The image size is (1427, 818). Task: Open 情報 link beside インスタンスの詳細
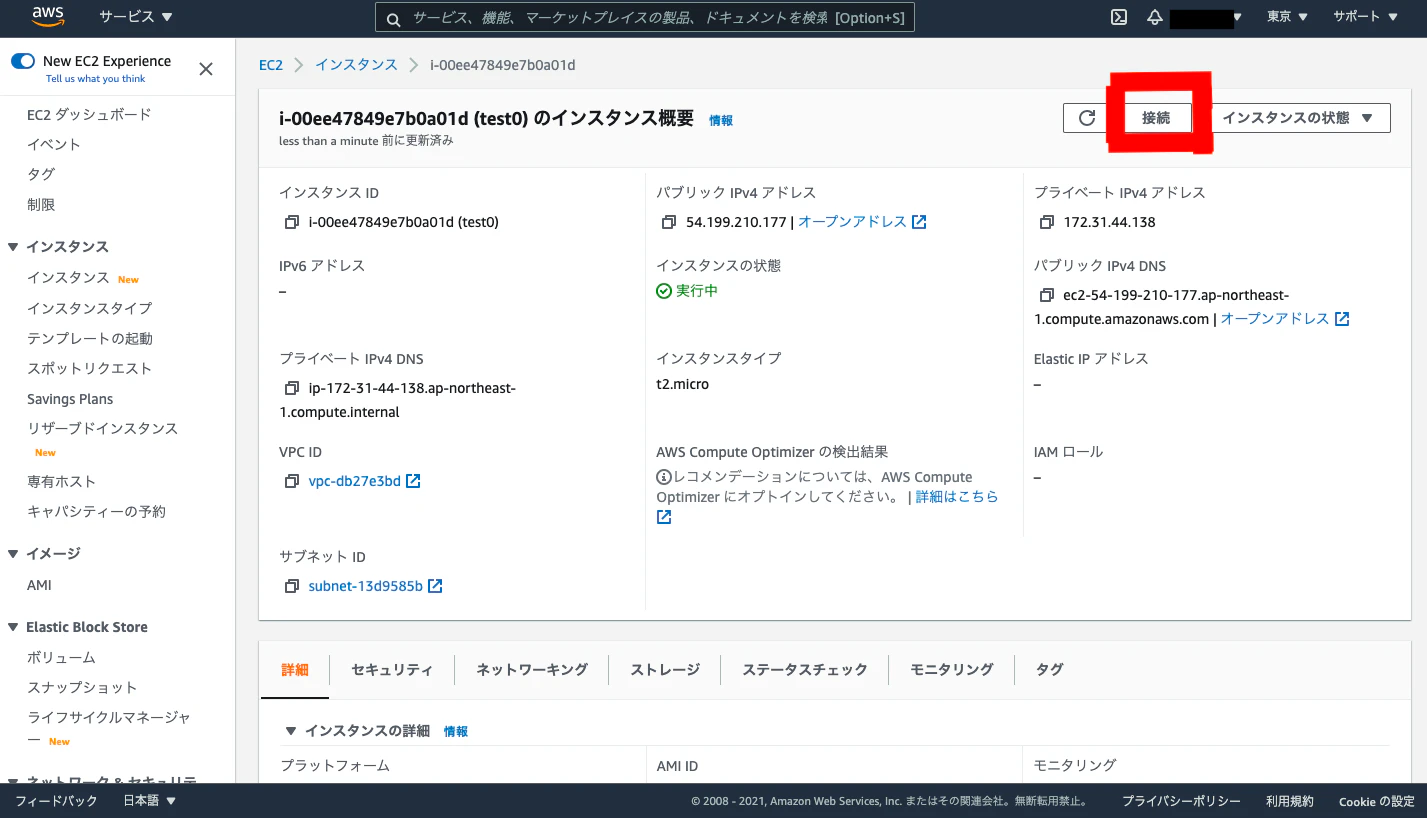(x=456, y=732)
